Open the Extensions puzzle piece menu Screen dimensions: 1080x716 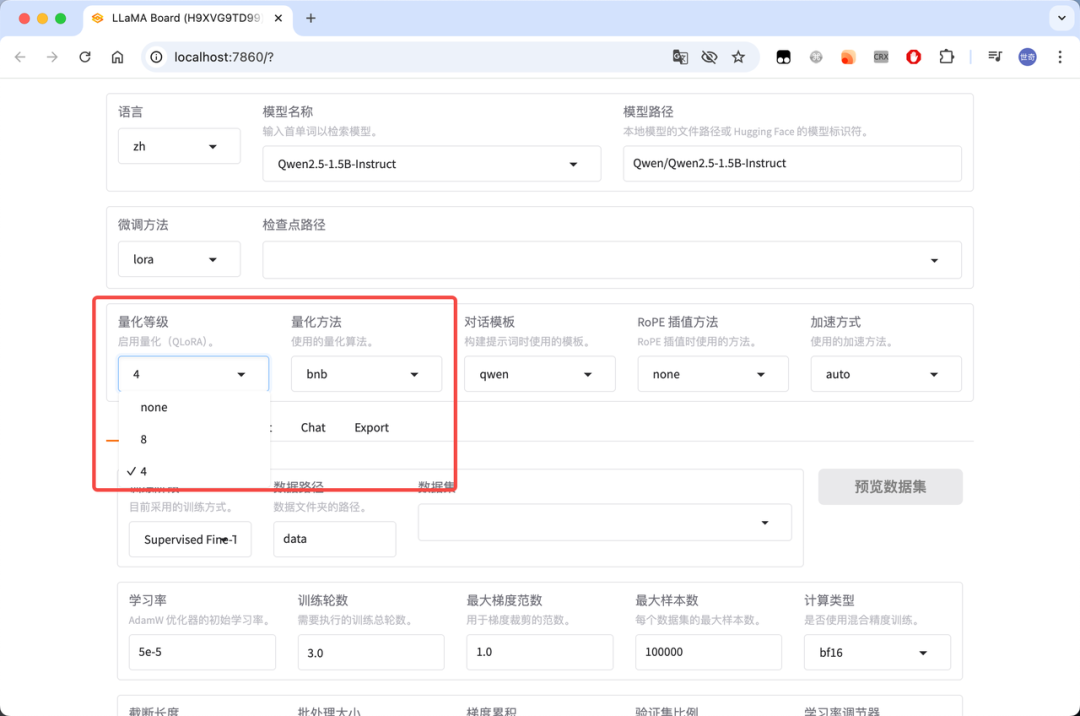946,57
